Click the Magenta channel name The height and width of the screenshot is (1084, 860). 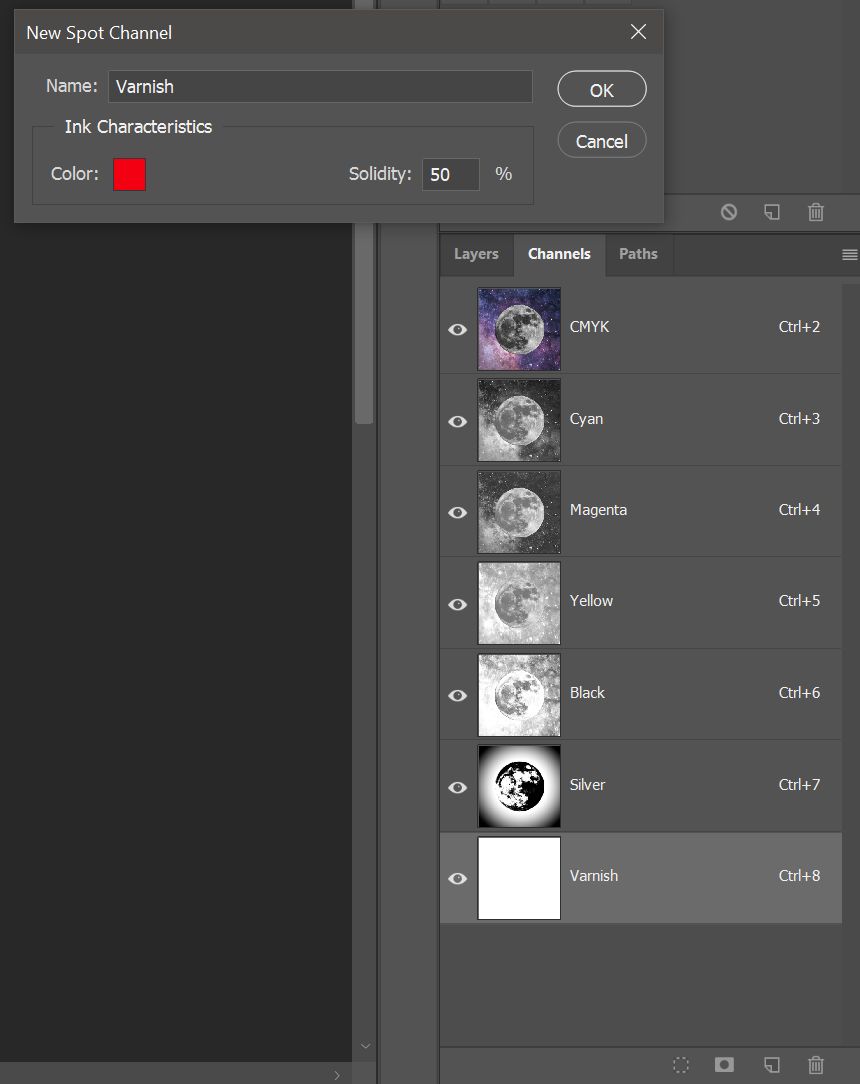click(598, 510)
